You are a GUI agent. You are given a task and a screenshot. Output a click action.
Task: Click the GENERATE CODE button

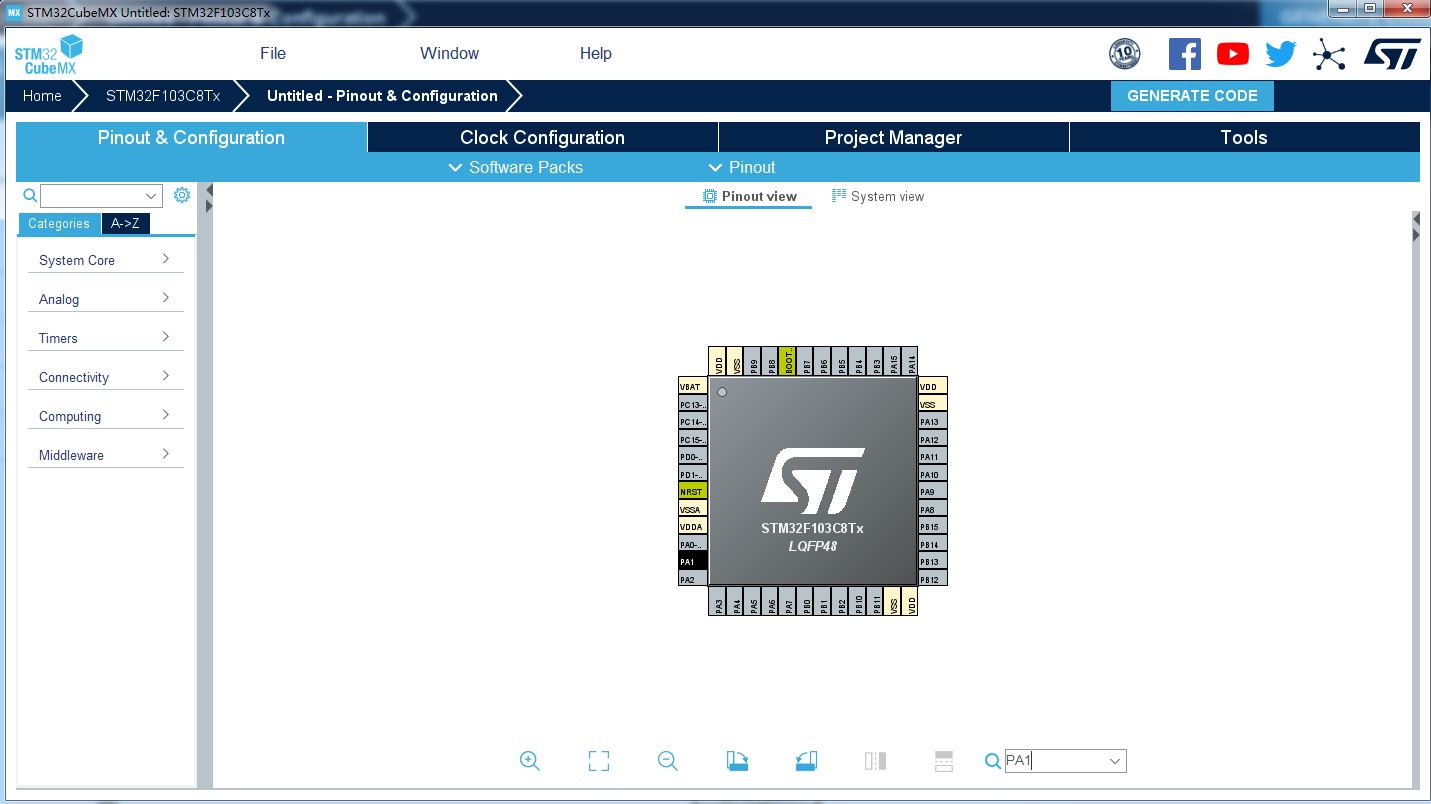[1192, 96]
